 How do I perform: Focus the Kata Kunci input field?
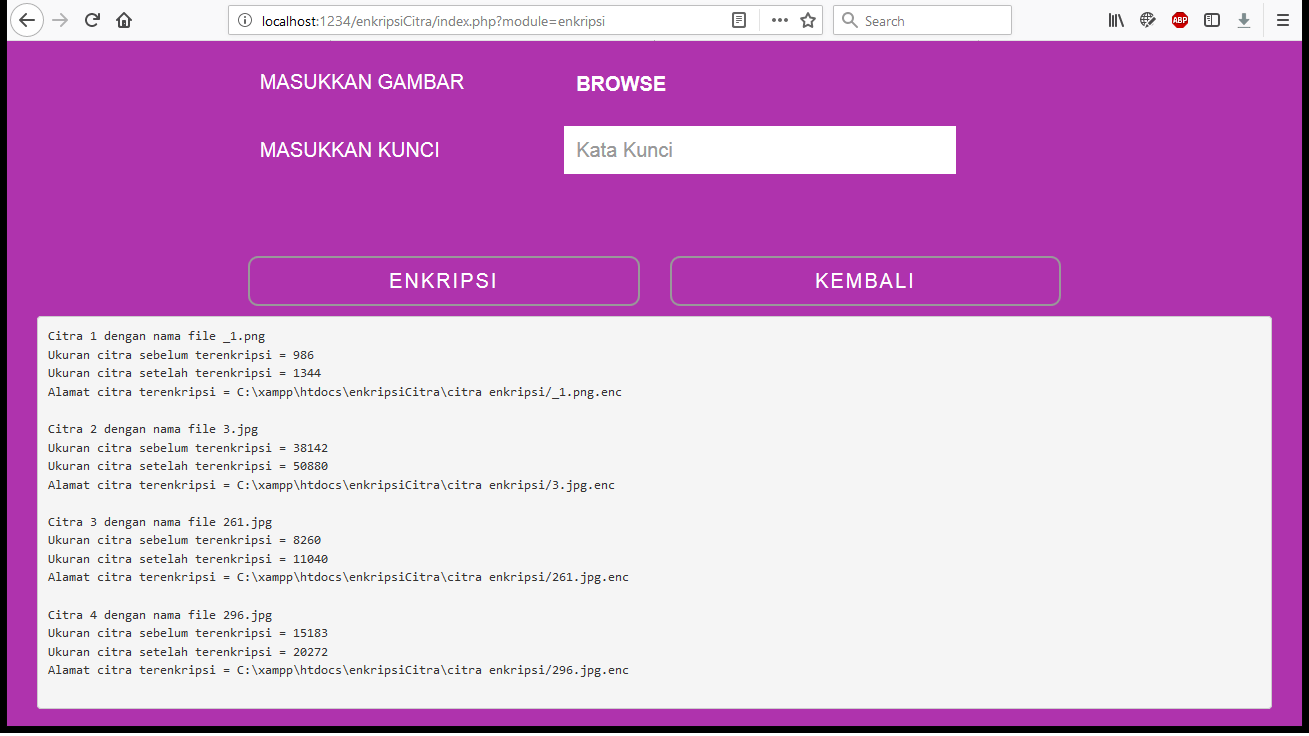point(759,150)
